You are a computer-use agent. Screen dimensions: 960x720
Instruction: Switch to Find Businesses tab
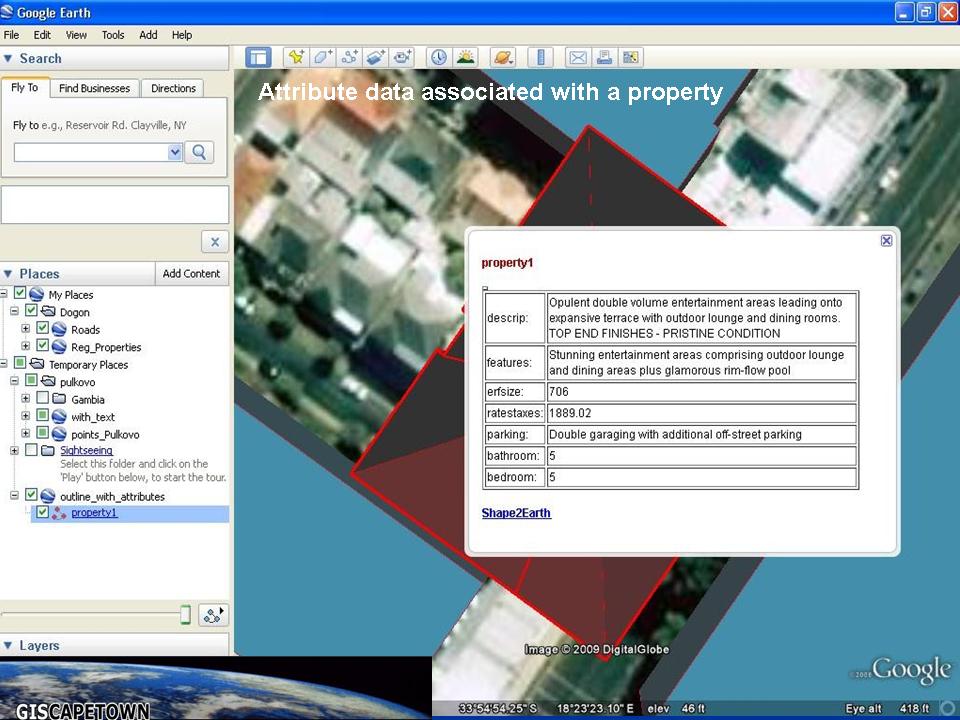click(94, 88)
